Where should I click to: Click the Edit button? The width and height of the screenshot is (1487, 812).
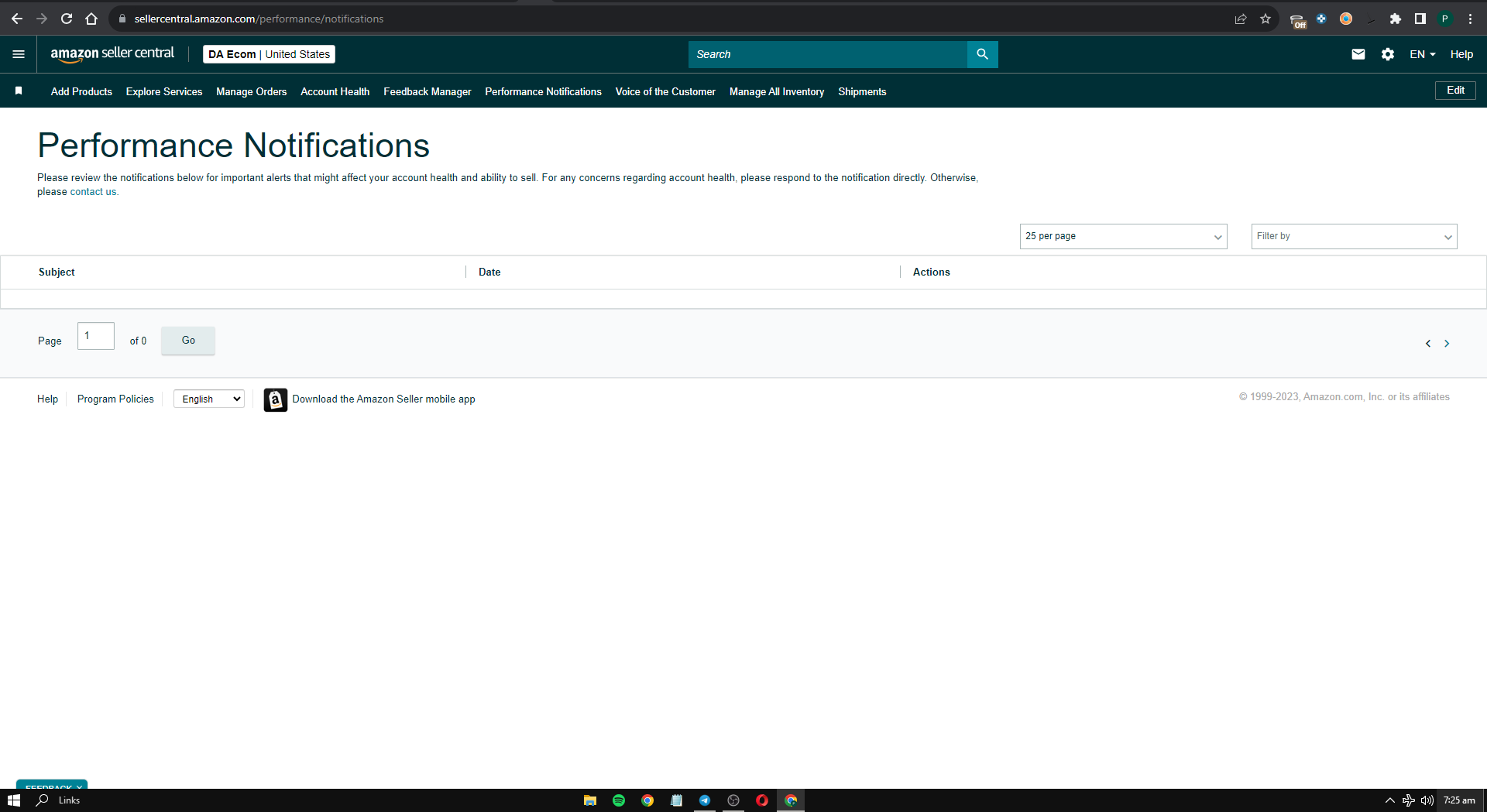[1455, 91]
